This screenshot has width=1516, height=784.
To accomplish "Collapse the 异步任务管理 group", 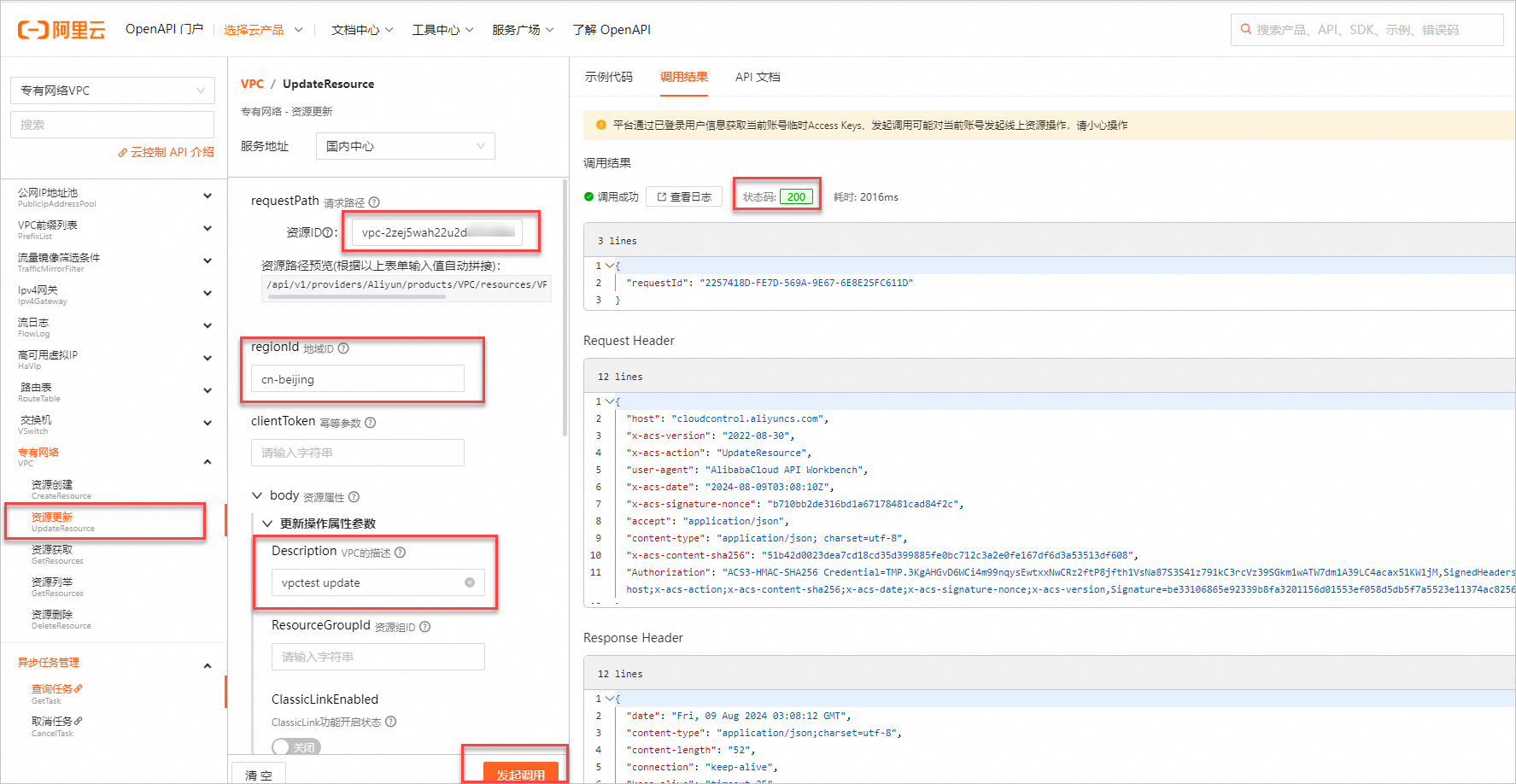I will [208, 666].
